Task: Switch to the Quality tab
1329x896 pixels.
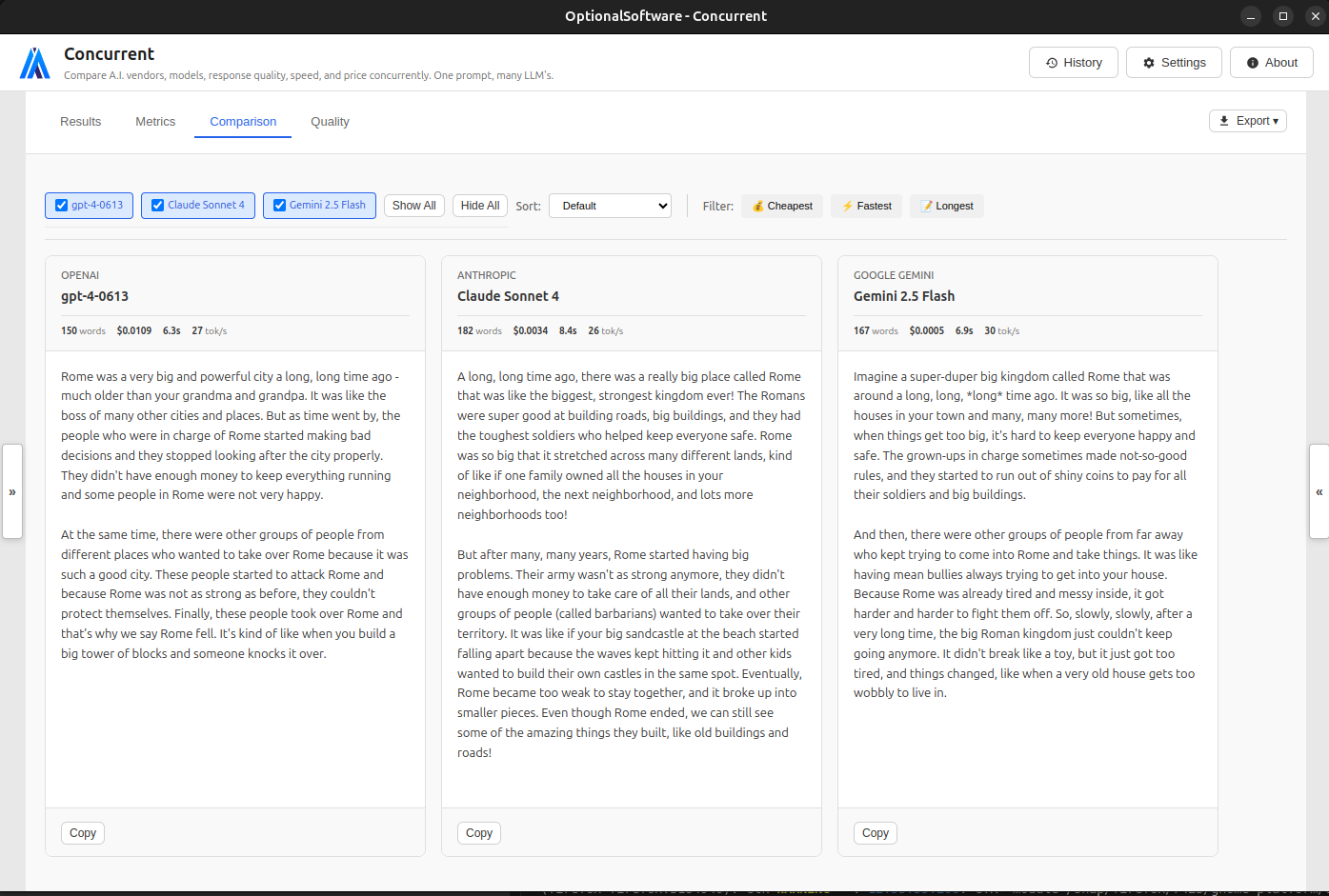Action: pos(330,121)
